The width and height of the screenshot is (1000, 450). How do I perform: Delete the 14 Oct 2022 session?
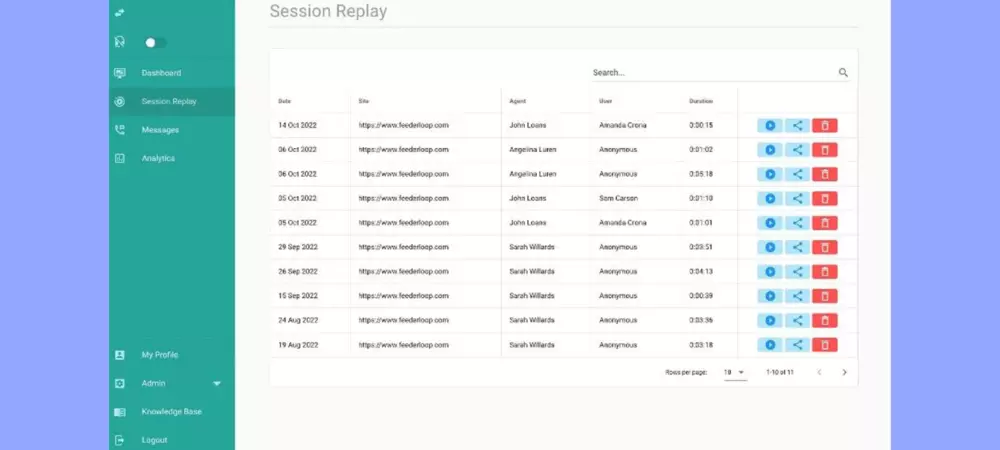(x=825, y=126)
